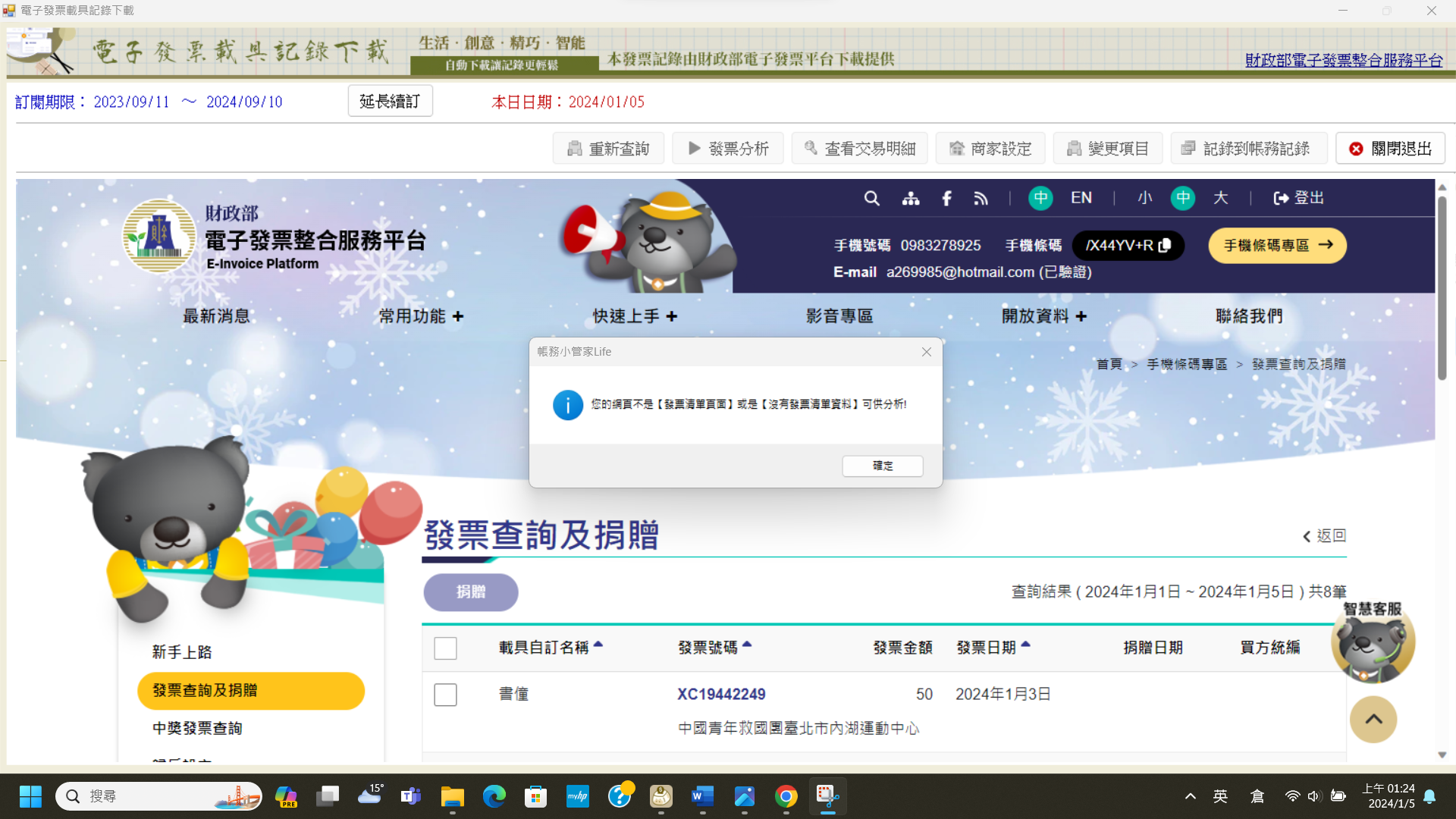The image size is (1456, 819).
Task: Select 中獎發票查詢 in the sidebar
Action: (196, 728)
